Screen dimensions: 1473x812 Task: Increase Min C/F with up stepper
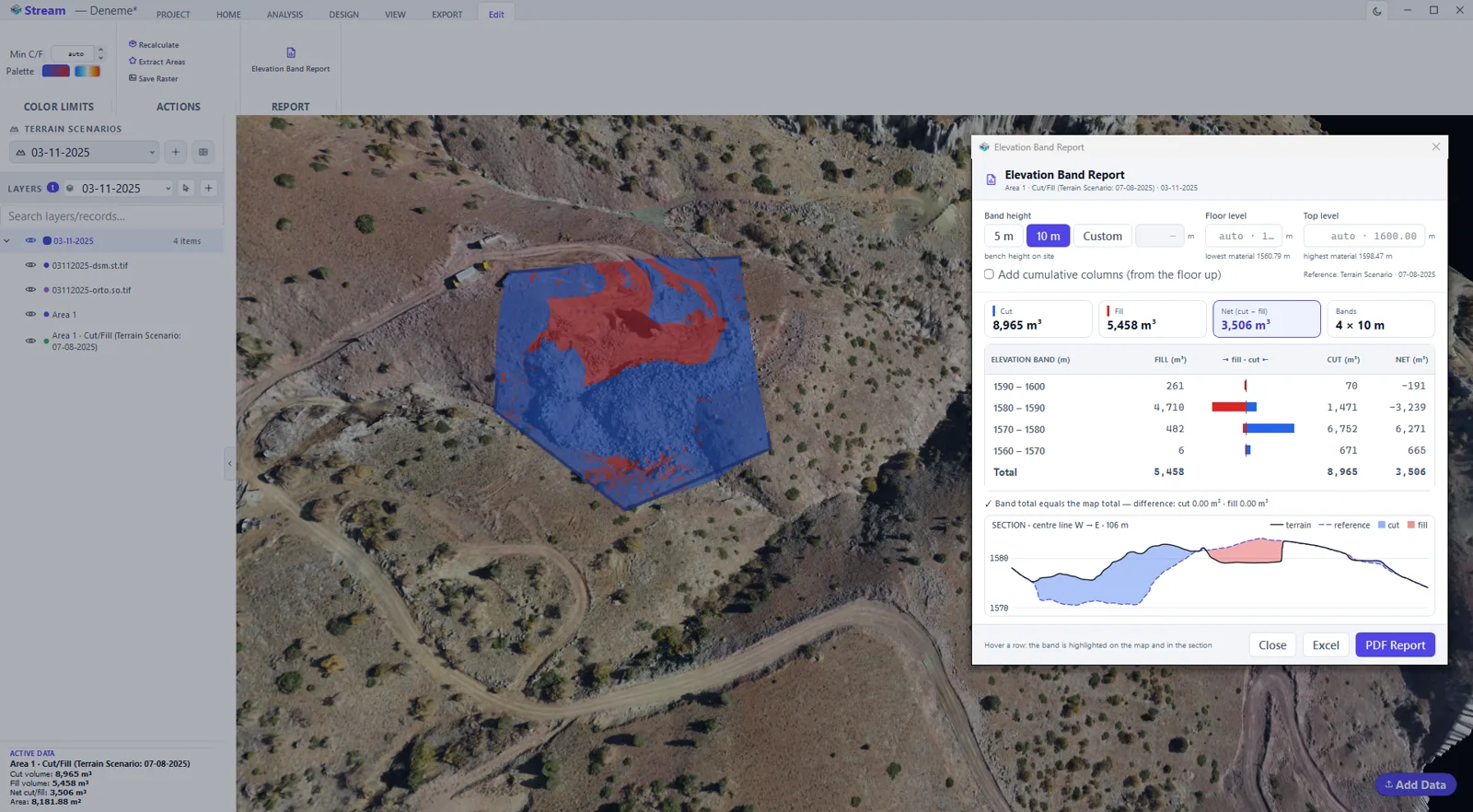100,50
